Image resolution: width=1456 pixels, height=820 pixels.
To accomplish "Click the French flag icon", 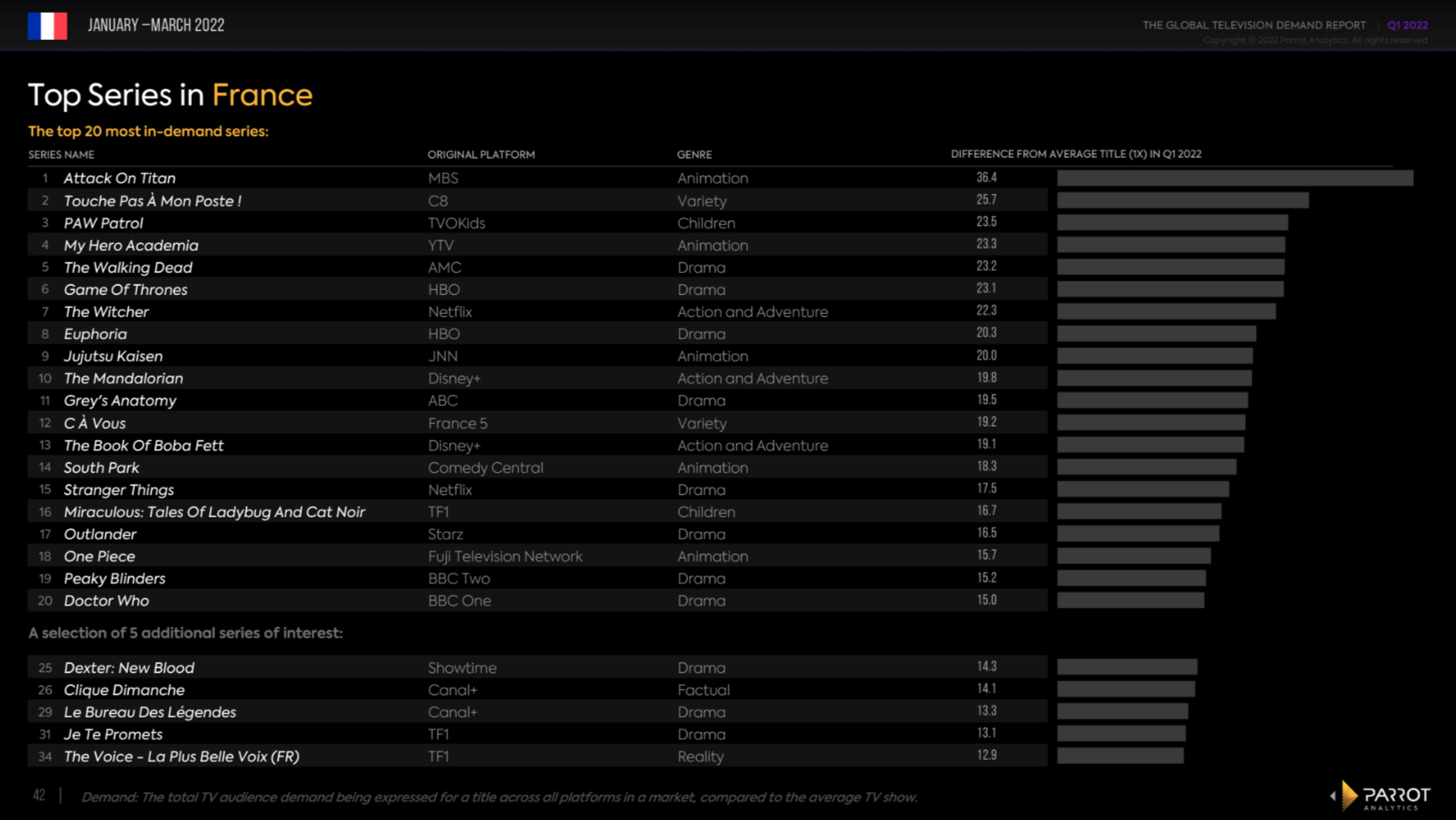I will 47,25.
